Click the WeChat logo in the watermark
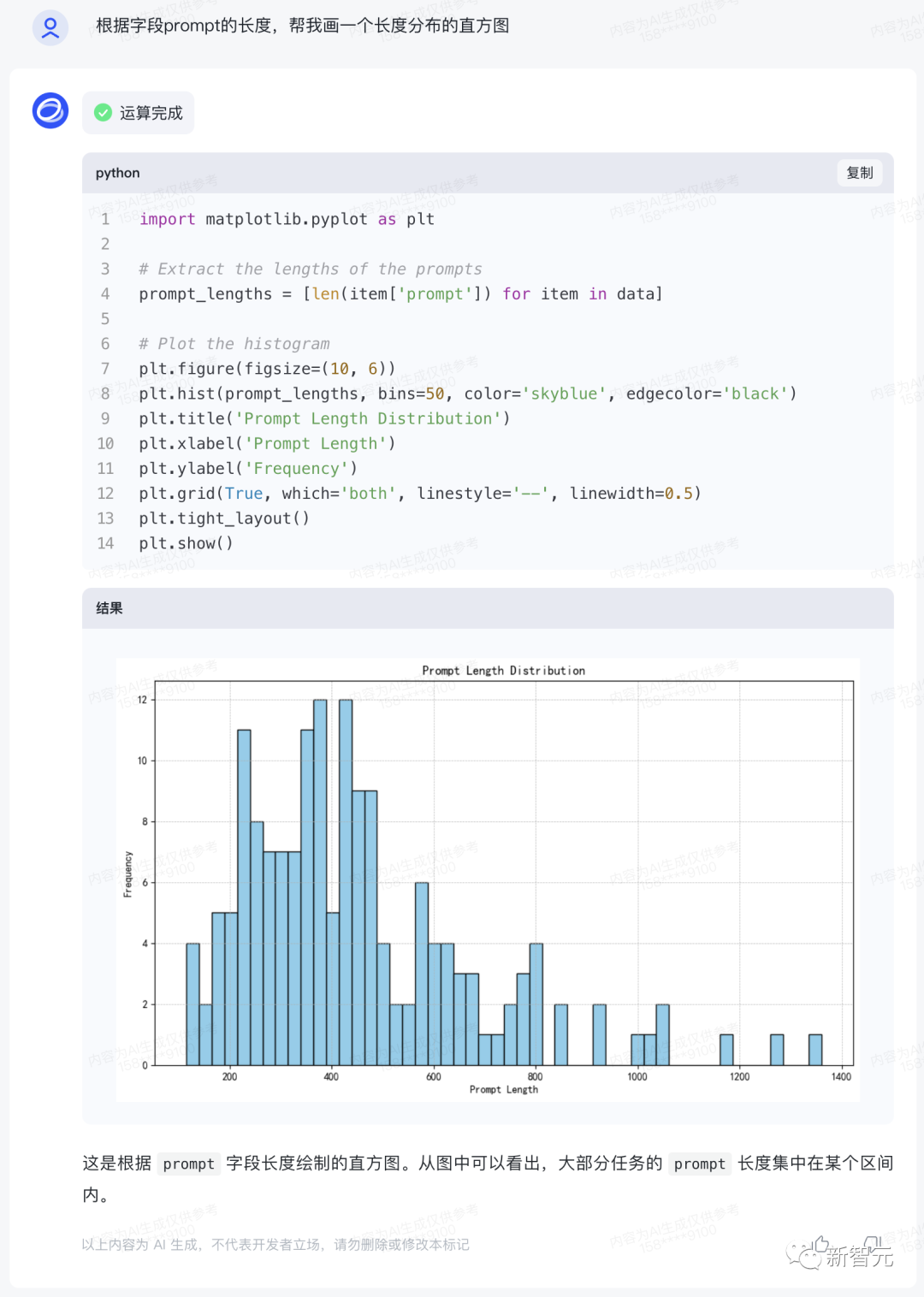 804,1255
